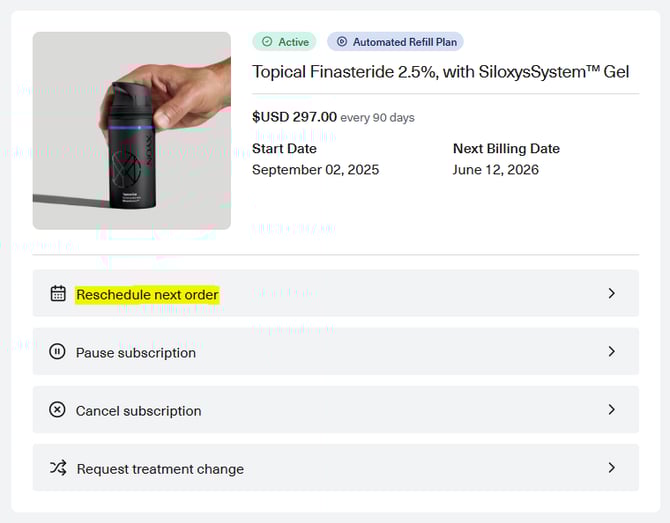Screen dimensions: 670x523
Task: Click the cancel X circle icon
Action: pyautogui.click(x=58, y=410)
